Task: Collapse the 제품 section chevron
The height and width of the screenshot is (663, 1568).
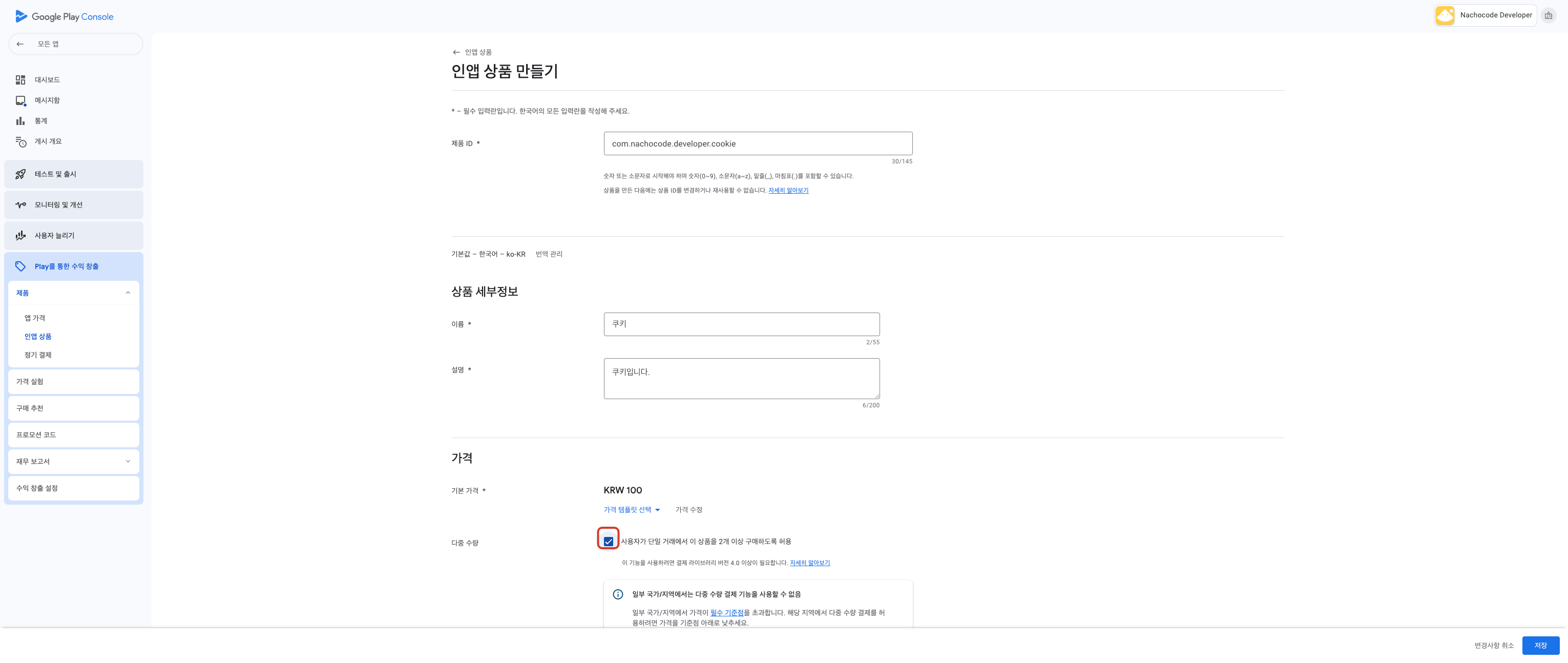Action: click(128, 293)
